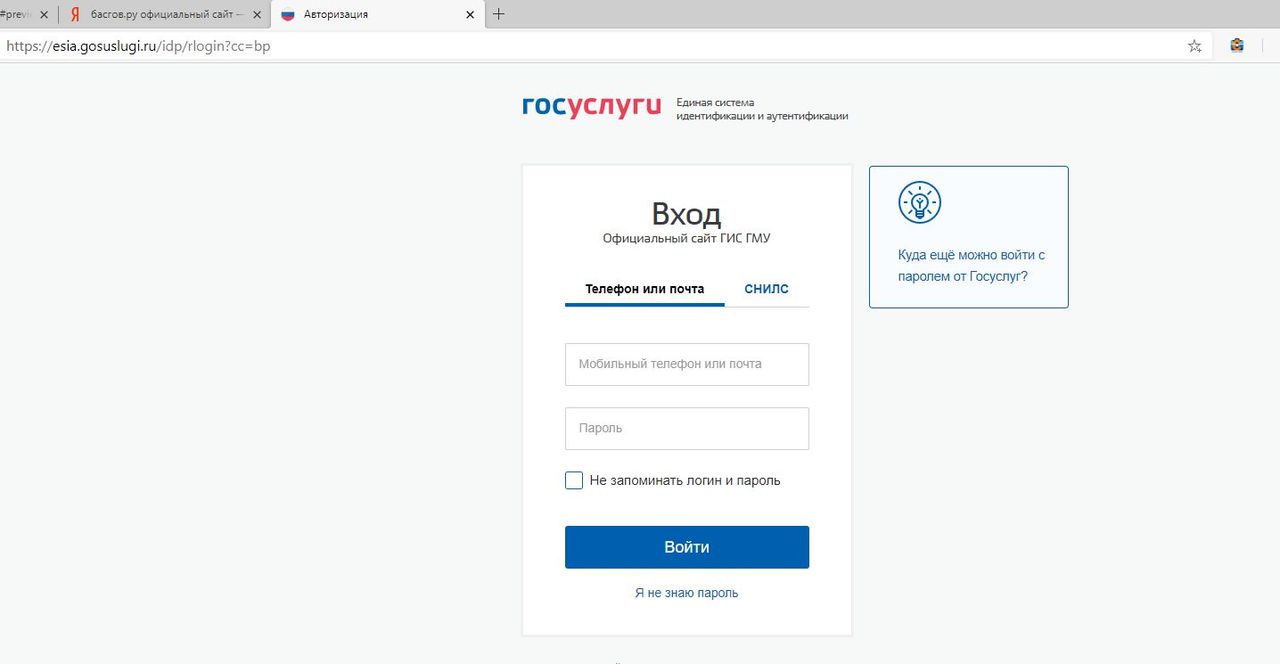Close the #preview tab
The height and width of the screenshot is (664, 1280).
pos(43,15)
